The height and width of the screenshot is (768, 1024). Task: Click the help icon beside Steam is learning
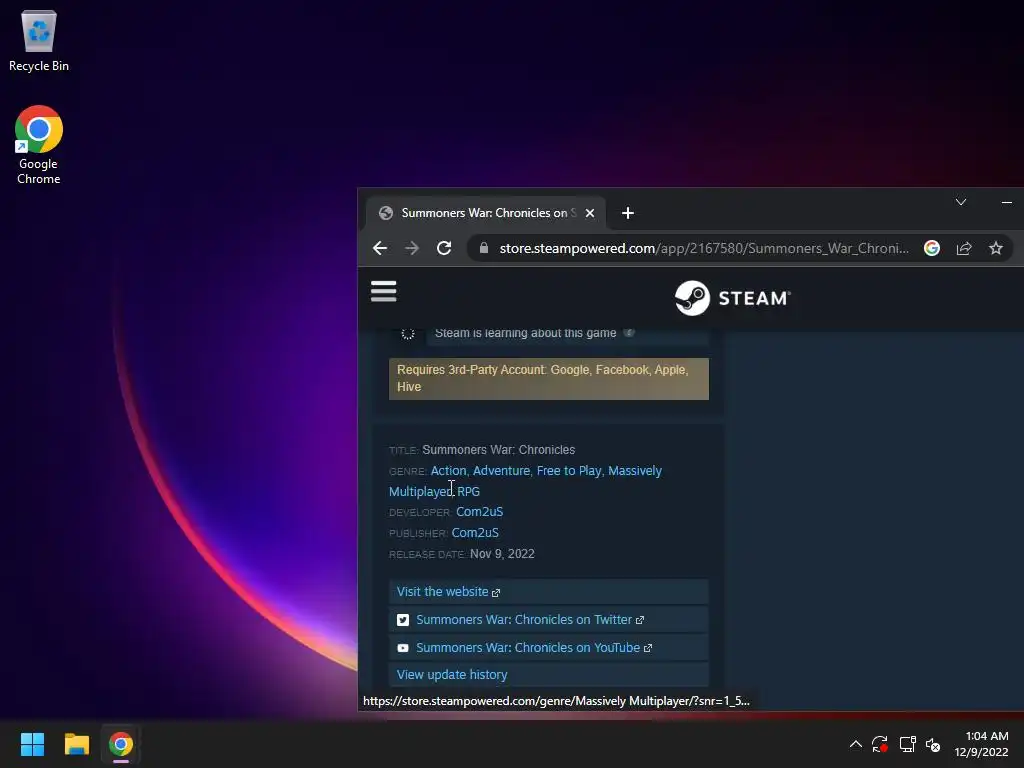tap(628, 332)
